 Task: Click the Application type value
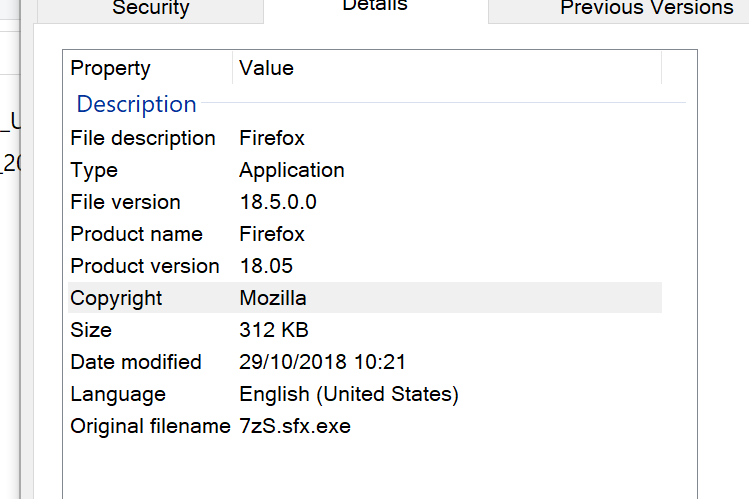292,170
